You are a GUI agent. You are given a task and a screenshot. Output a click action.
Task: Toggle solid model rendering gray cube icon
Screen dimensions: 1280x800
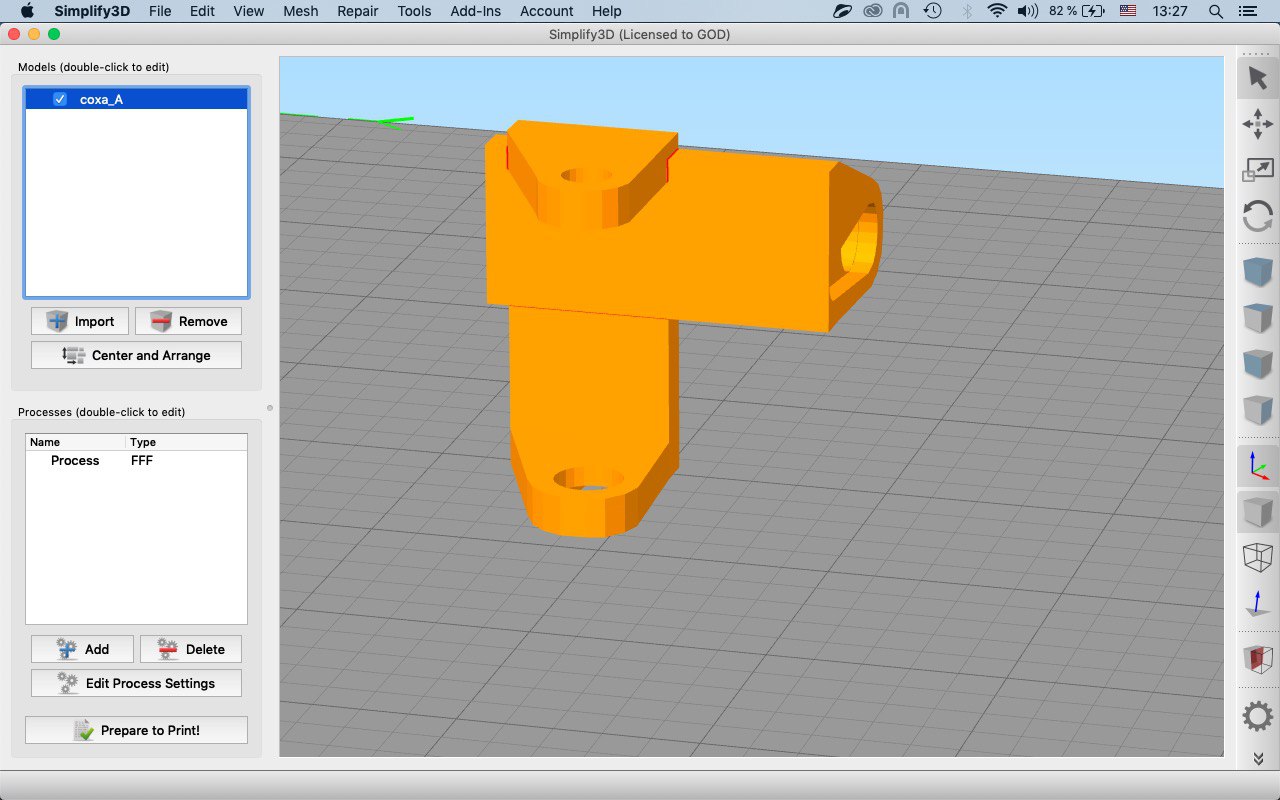[x=1257, y=511]
